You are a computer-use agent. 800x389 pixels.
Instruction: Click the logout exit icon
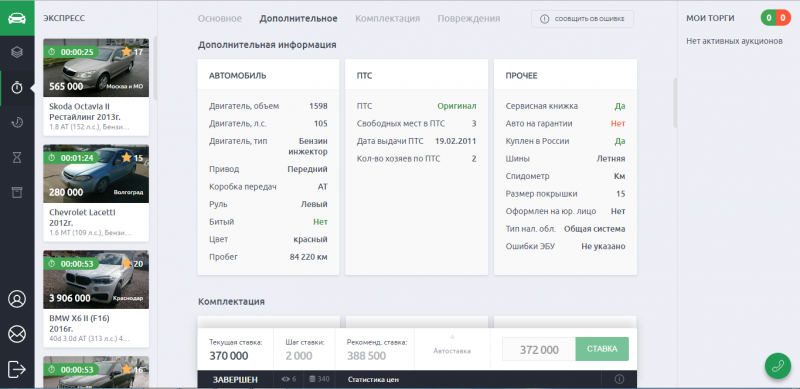click(17, 369)
